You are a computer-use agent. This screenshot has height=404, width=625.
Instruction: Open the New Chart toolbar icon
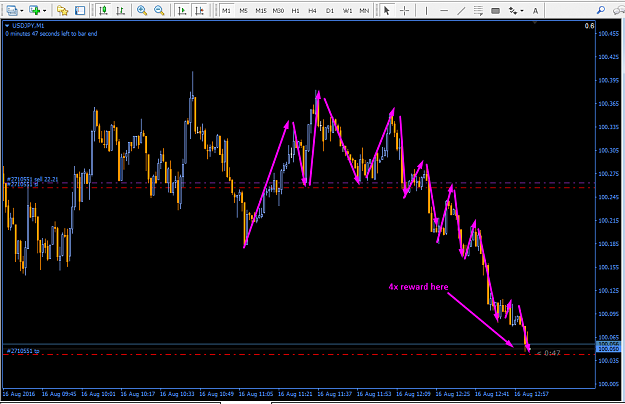coord(12,10)
